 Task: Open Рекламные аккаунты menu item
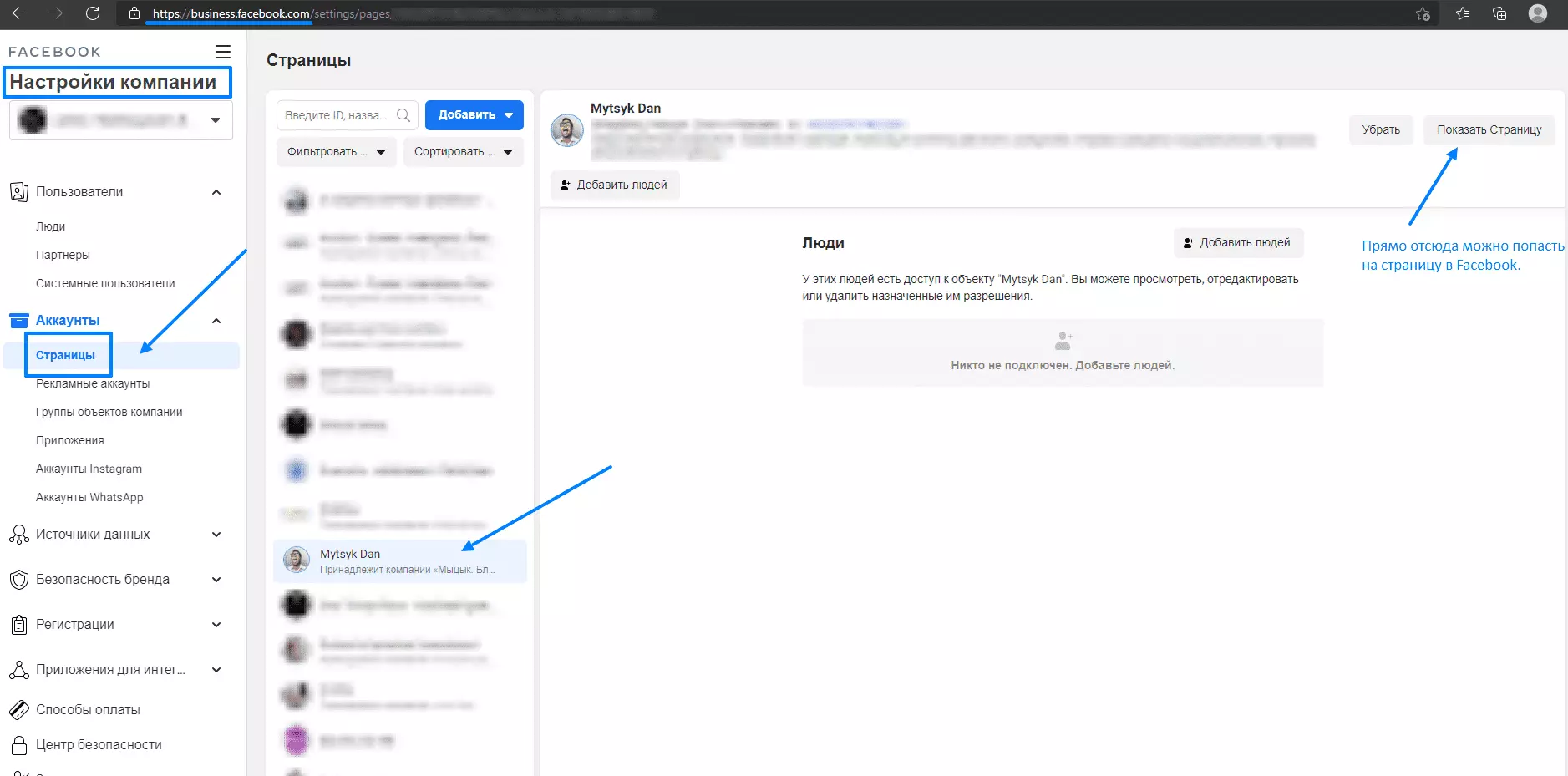point(93,384)
